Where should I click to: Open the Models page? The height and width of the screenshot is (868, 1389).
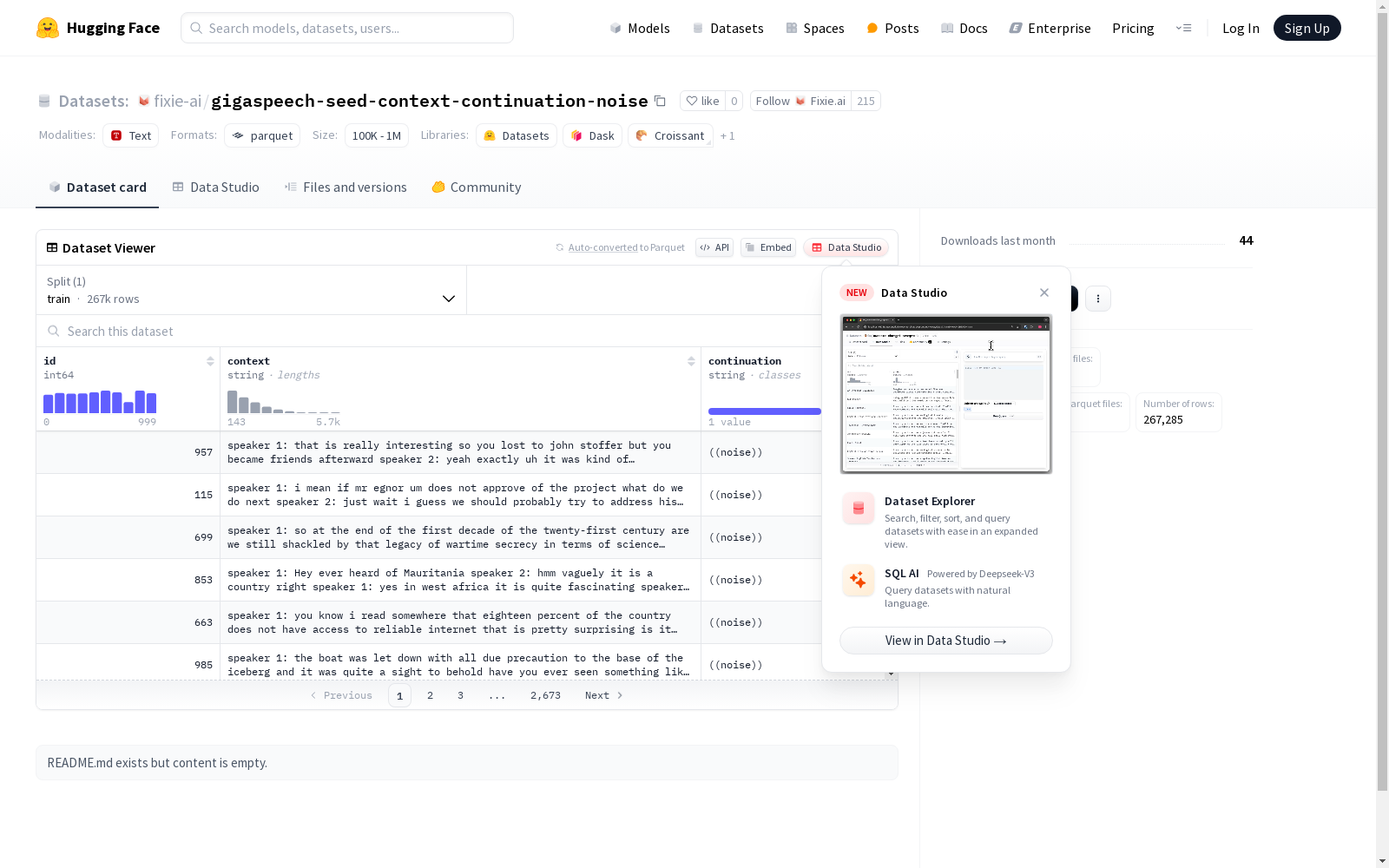(640, 28)
